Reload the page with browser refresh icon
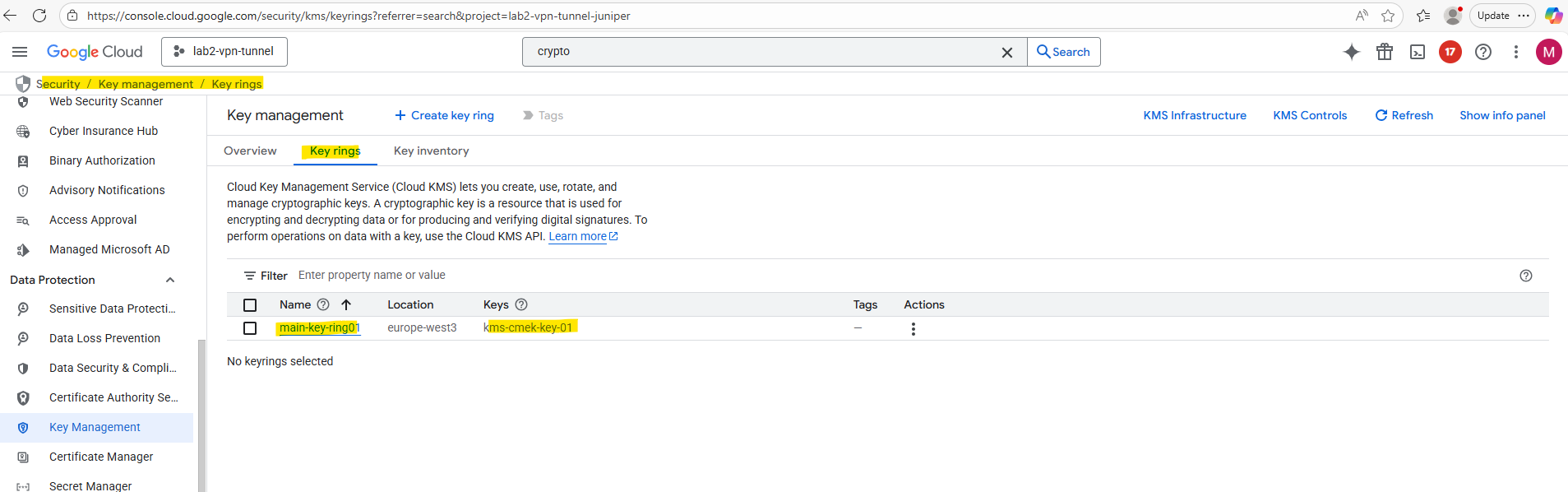Screen dimensions: 1568x492 click(39, 16)
